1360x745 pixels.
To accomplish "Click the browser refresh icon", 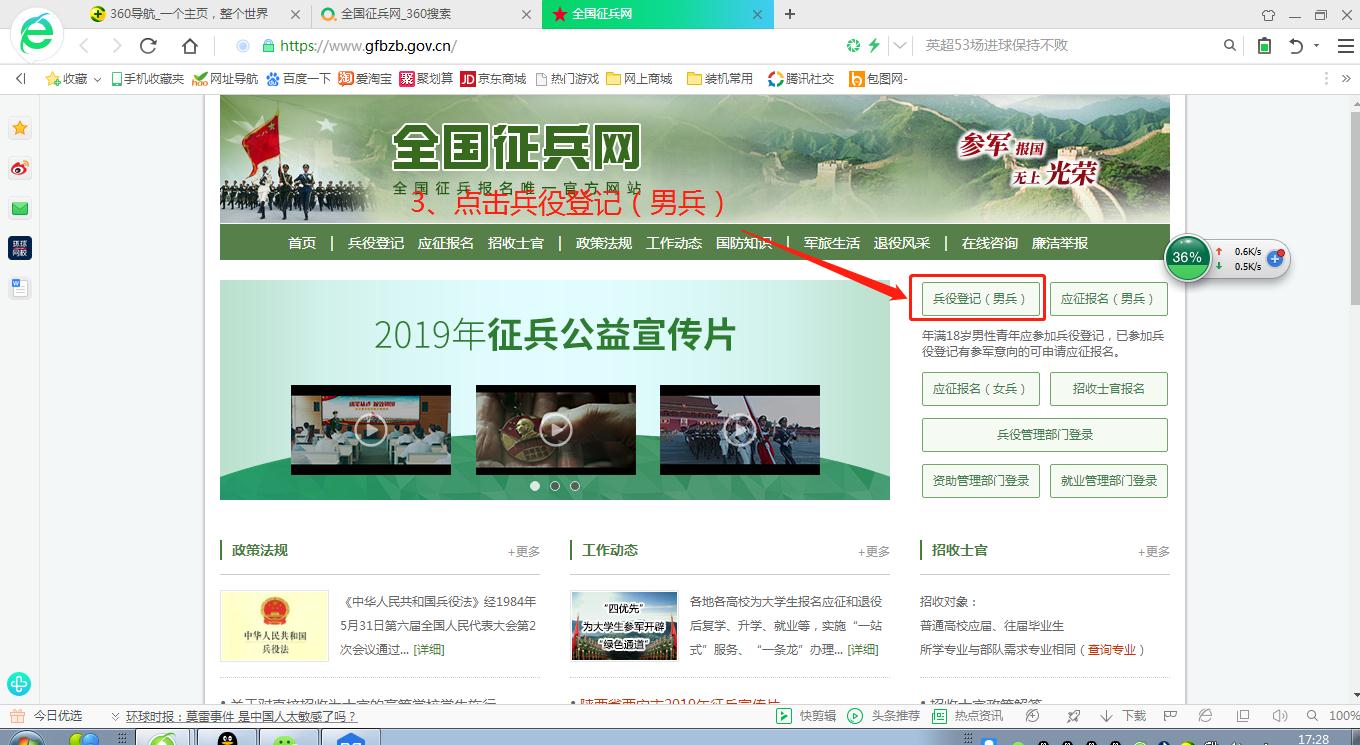I will pos(149,46).
